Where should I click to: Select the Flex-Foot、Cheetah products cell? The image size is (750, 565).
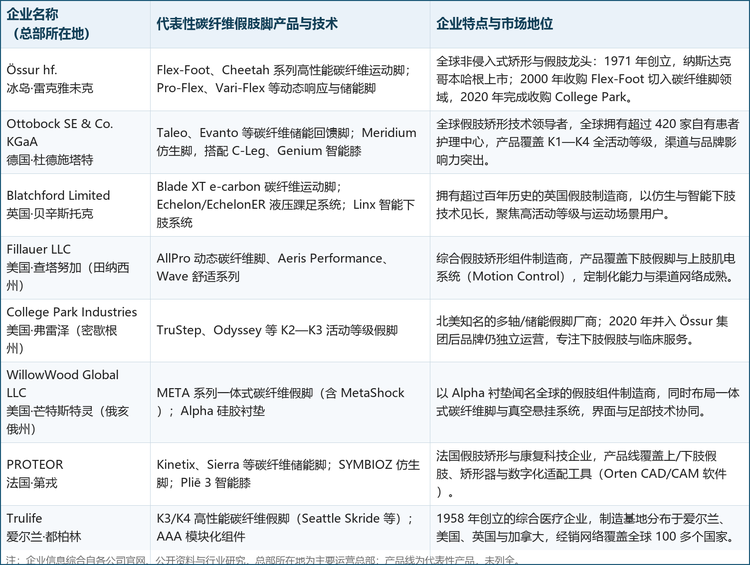pyautogui.click(x=290, y=79)
